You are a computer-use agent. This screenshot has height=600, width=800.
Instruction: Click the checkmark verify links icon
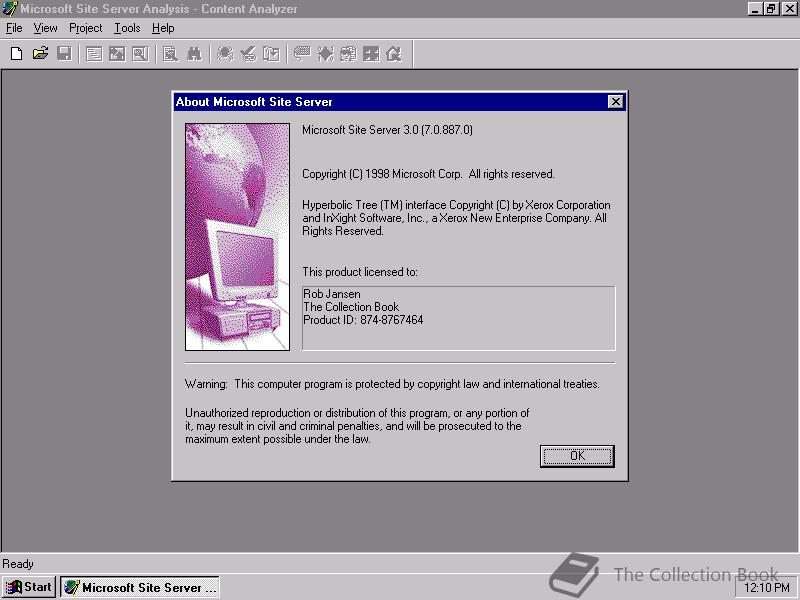[x=248, y=54]
